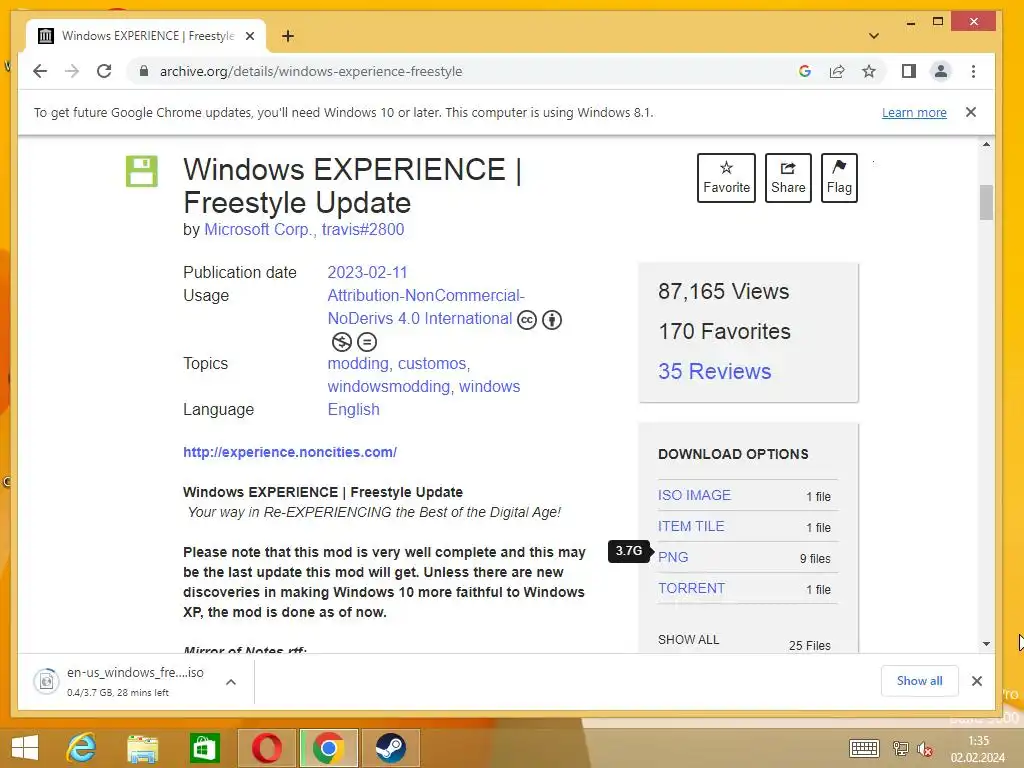This screenshot has height=768, width=1024.
Task: Dismiss the Chrome update infobar
Action: coord(971,112)
